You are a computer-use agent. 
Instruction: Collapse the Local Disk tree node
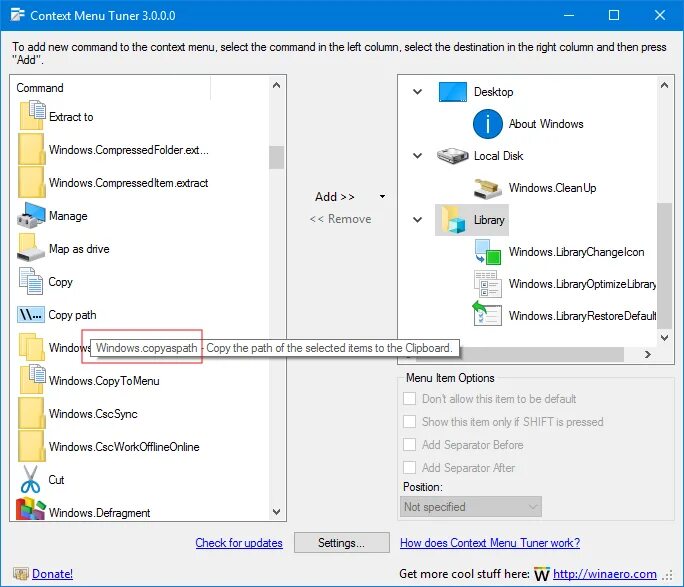pyautogui.click(x=417, y=156)
